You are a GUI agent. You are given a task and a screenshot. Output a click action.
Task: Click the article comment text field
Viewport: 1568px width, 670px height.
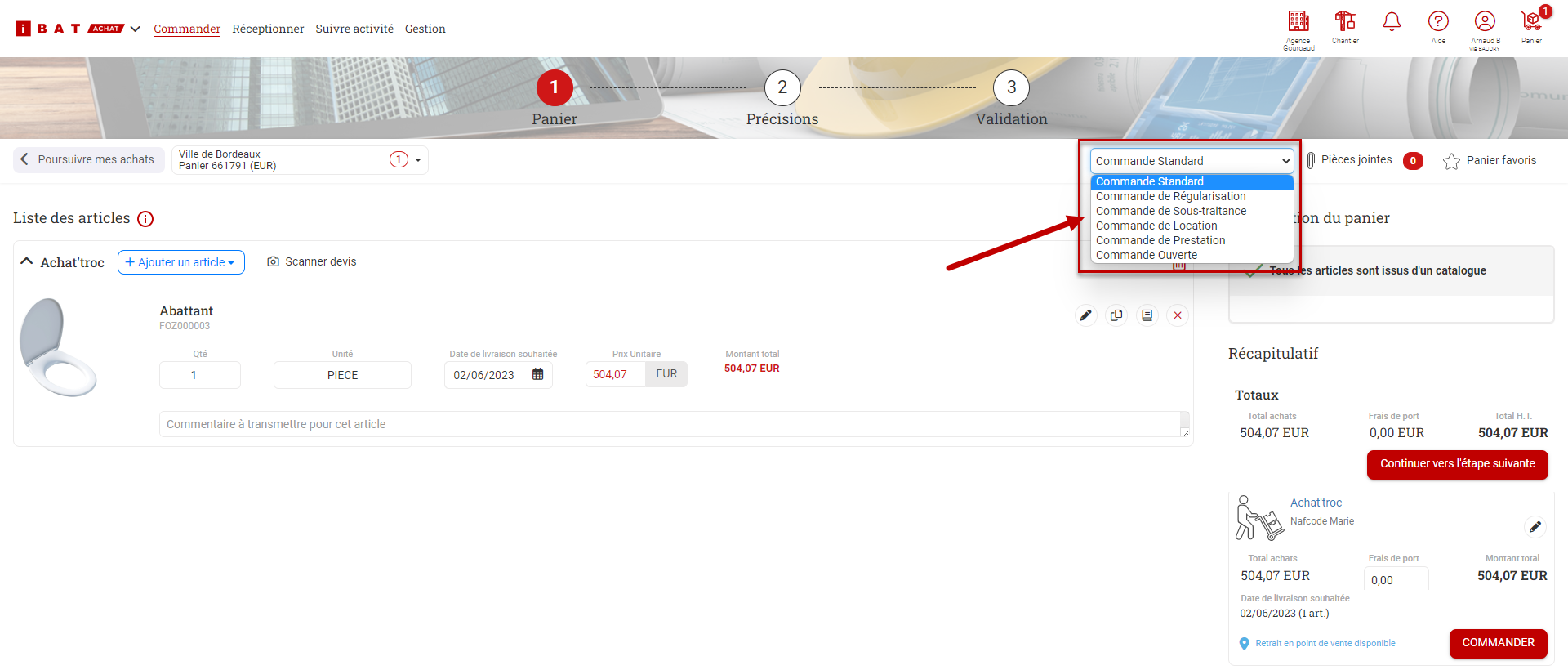(670, 424)
